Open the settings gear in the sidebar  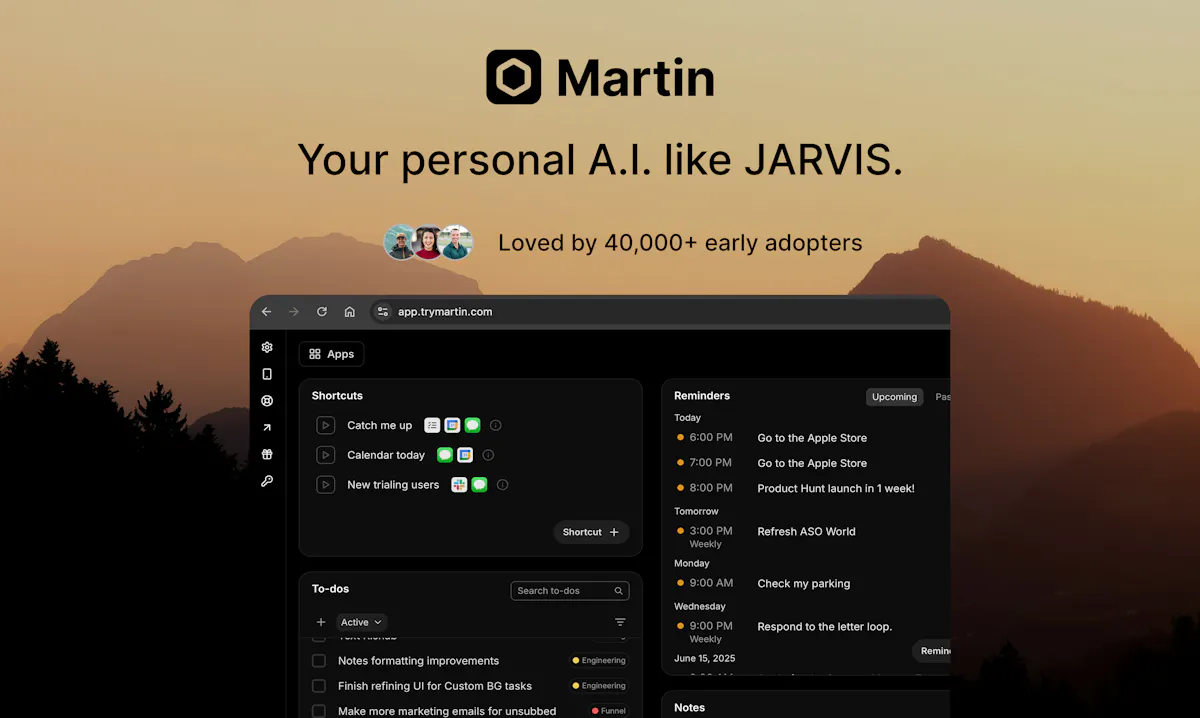pos(267,347)
